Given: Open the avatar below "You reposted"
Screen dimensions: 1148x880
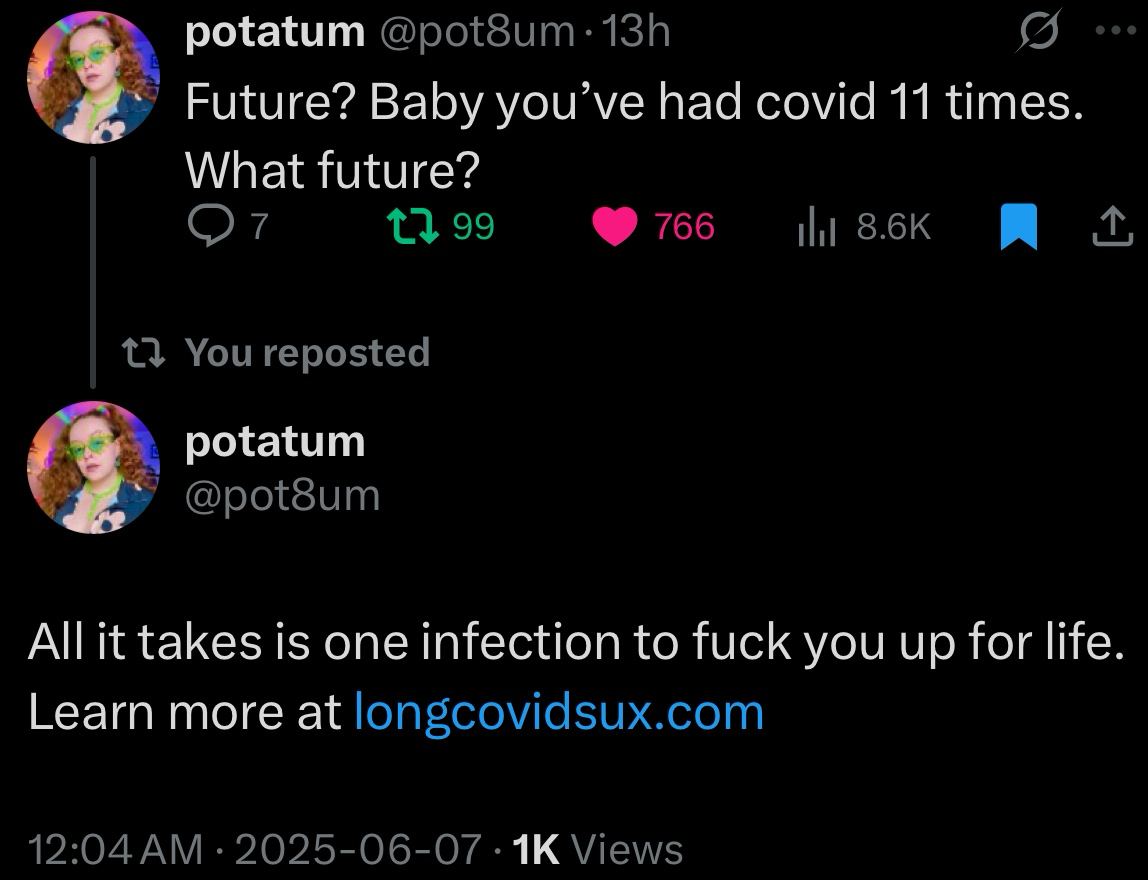Looking at the screenshot, I should click(93, 467).
